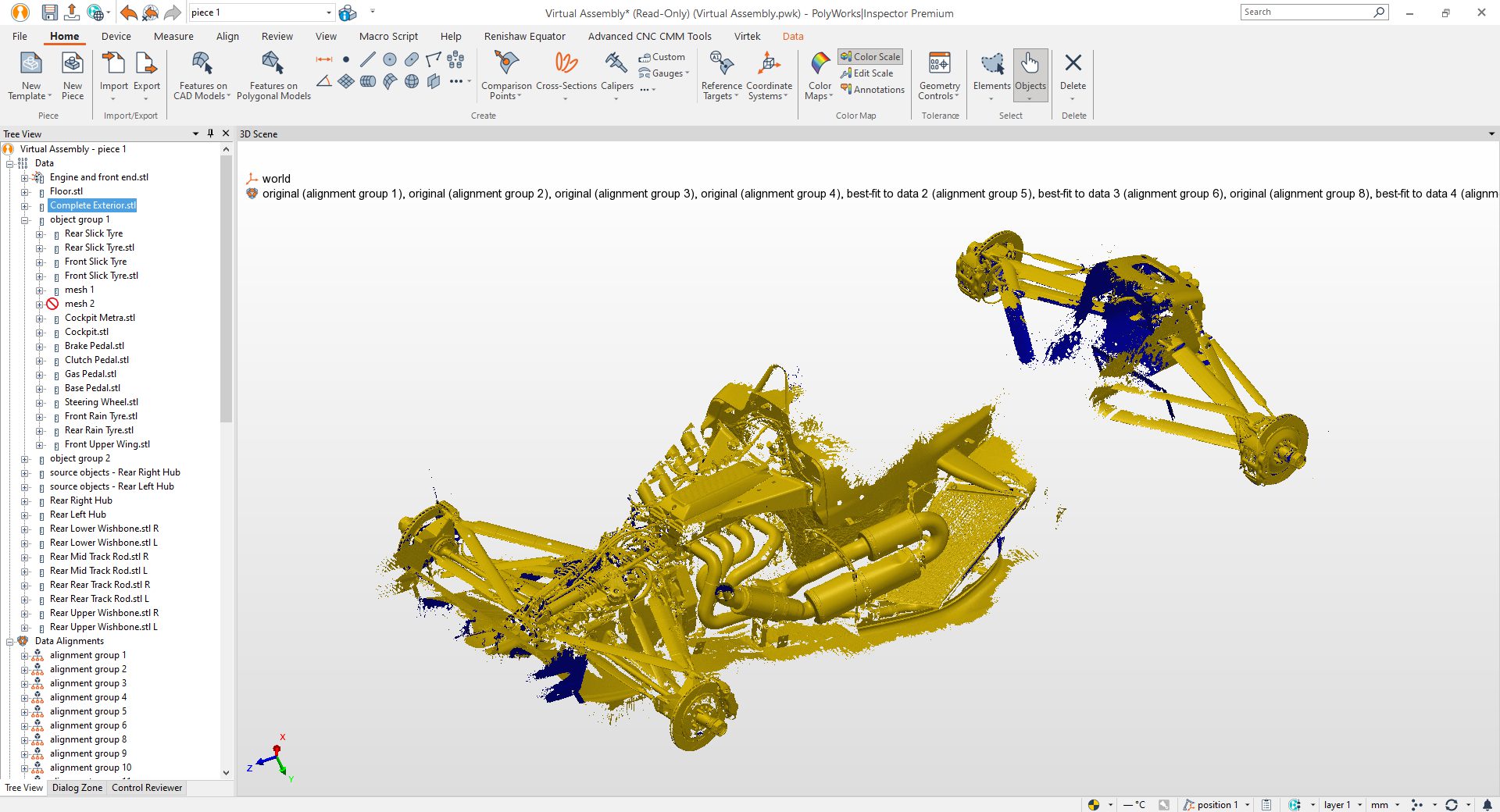Expand the alignment group 1 node
This screenshot has width=1500, height=812.
coord(26,655)
